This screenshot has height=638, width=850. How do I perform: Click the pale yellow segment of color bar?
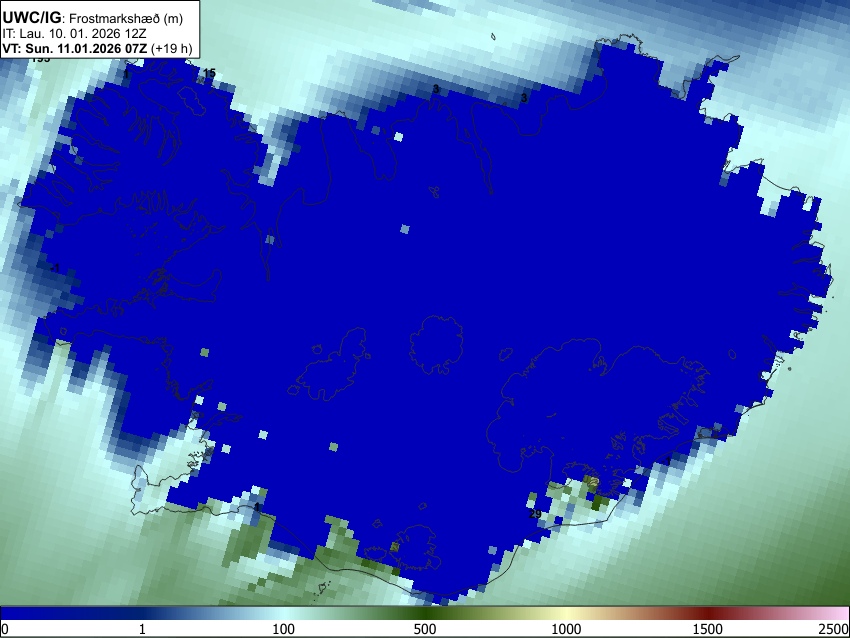[566, 614]
